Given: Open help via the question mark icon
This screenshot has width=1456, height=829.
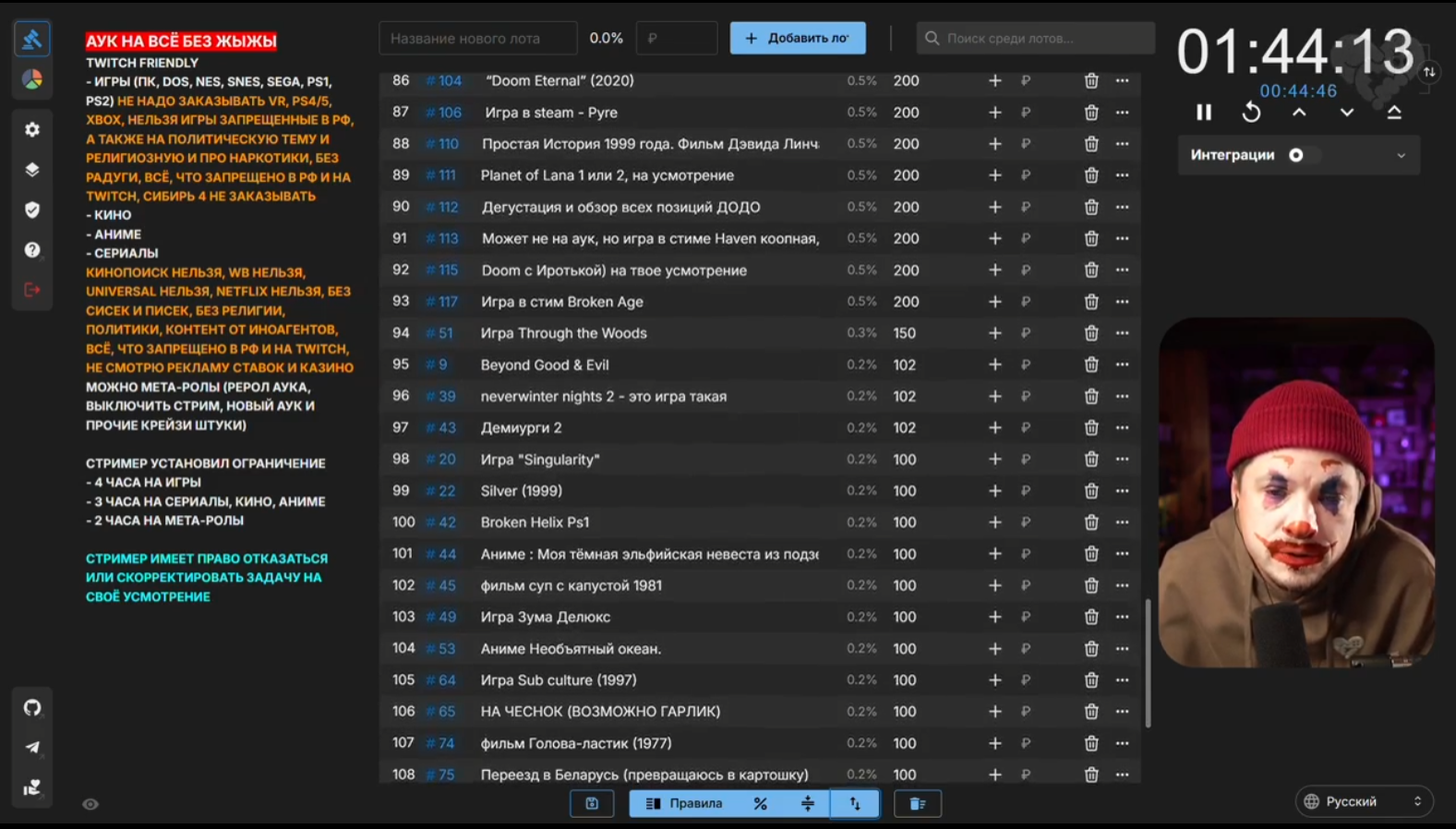Looking at the screenshot, I should 32,250.
